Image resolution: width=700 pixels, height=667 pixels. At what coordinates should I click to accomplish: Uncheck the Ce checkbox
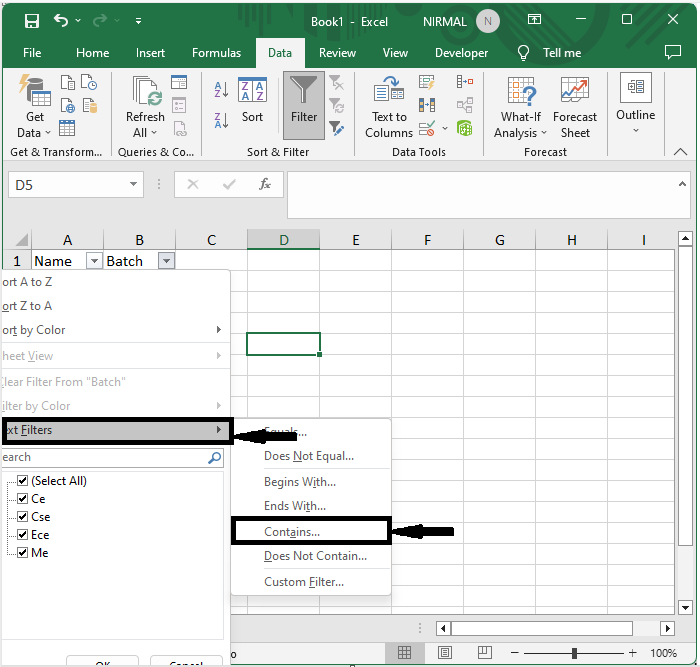(22, 498)
